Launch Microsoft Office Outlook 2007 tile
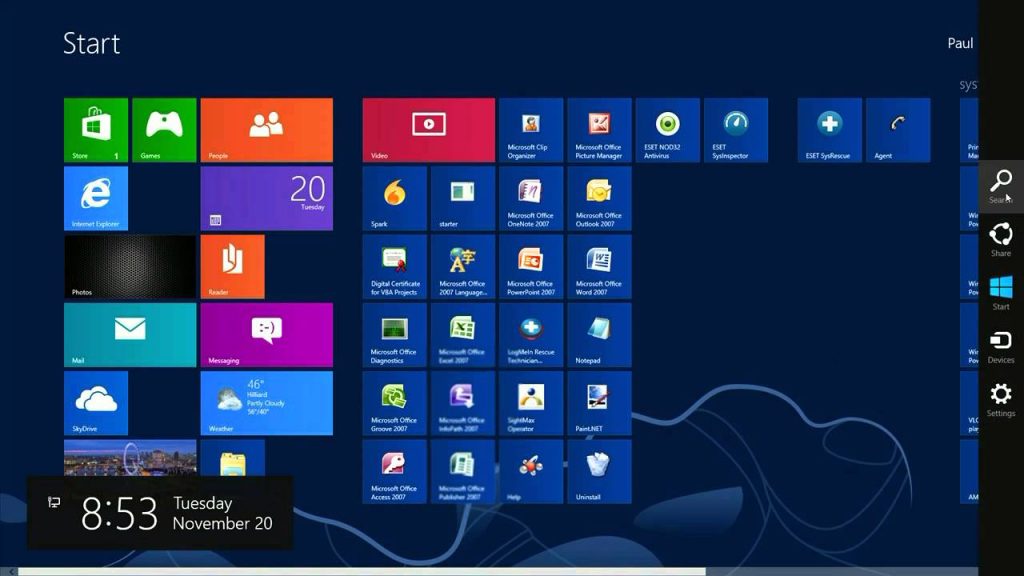1024x576 pixels. click(599, 199)
